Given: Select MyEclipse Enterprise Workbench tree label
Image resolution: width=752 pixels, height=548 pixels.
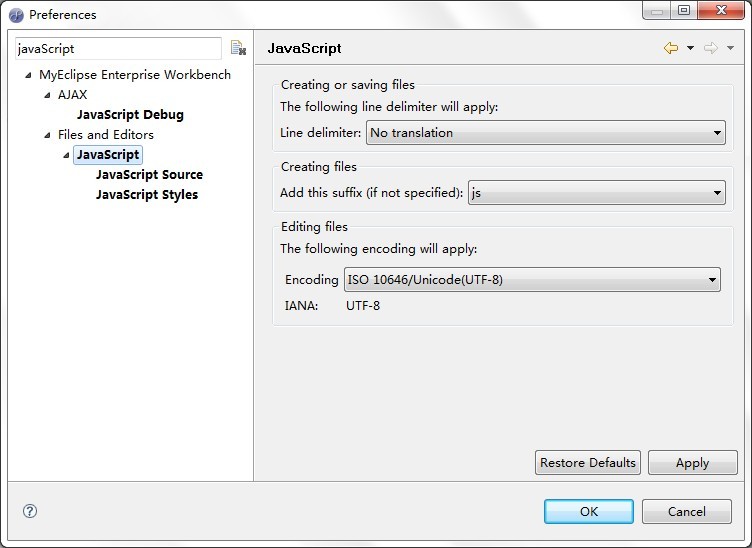Looking at the screenshot, I should pos(135,75).
